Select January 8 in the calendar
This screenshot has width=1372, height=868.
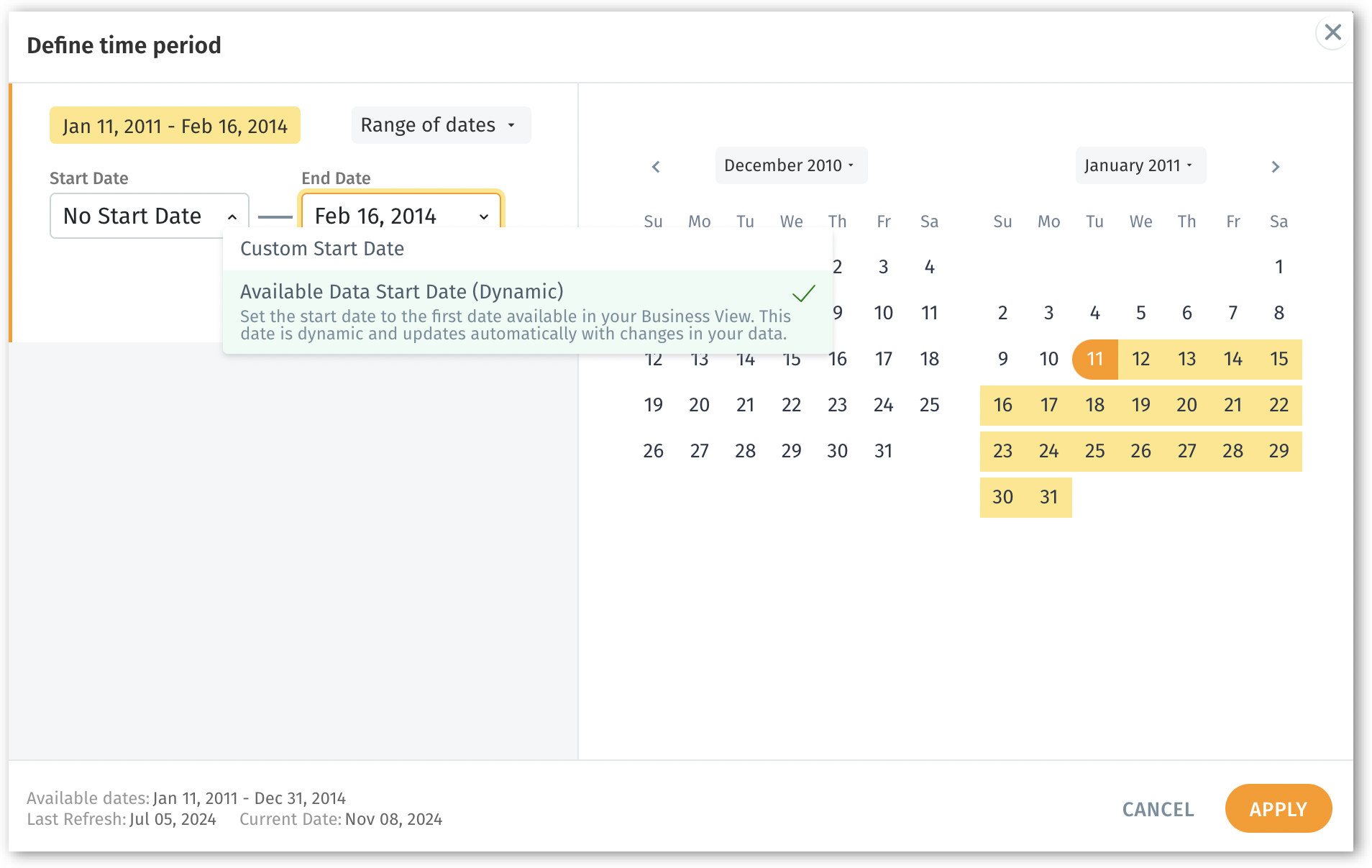pos(1279,313)
